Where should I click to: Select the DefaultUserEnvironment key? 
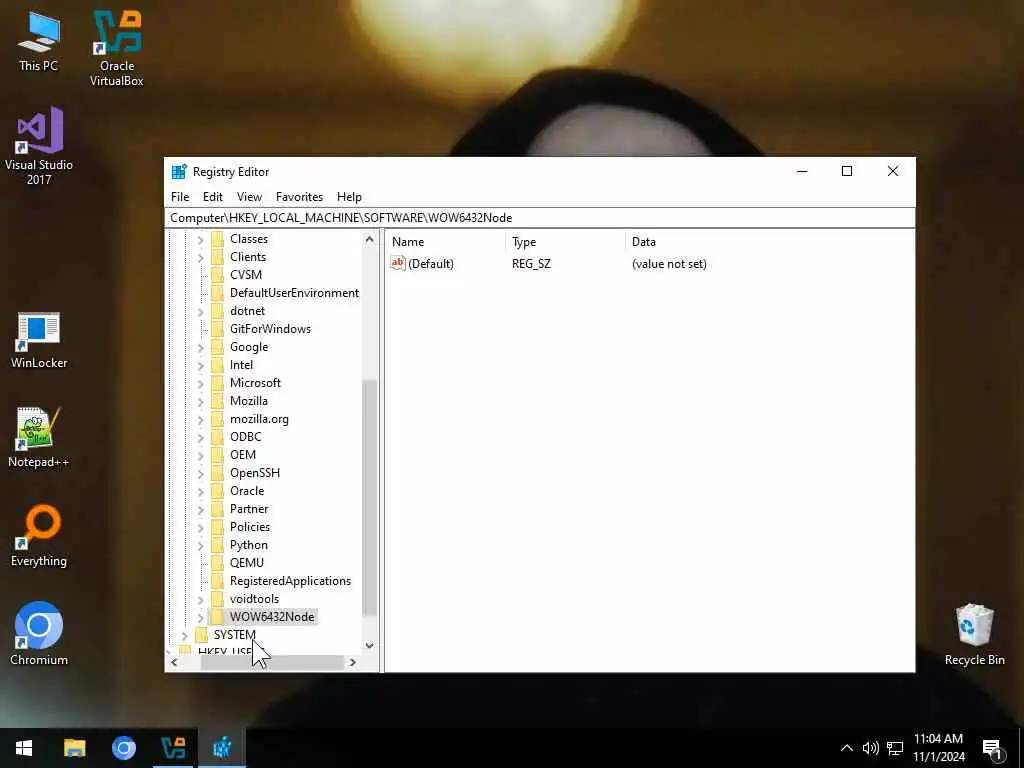click(x=294, y=293)
